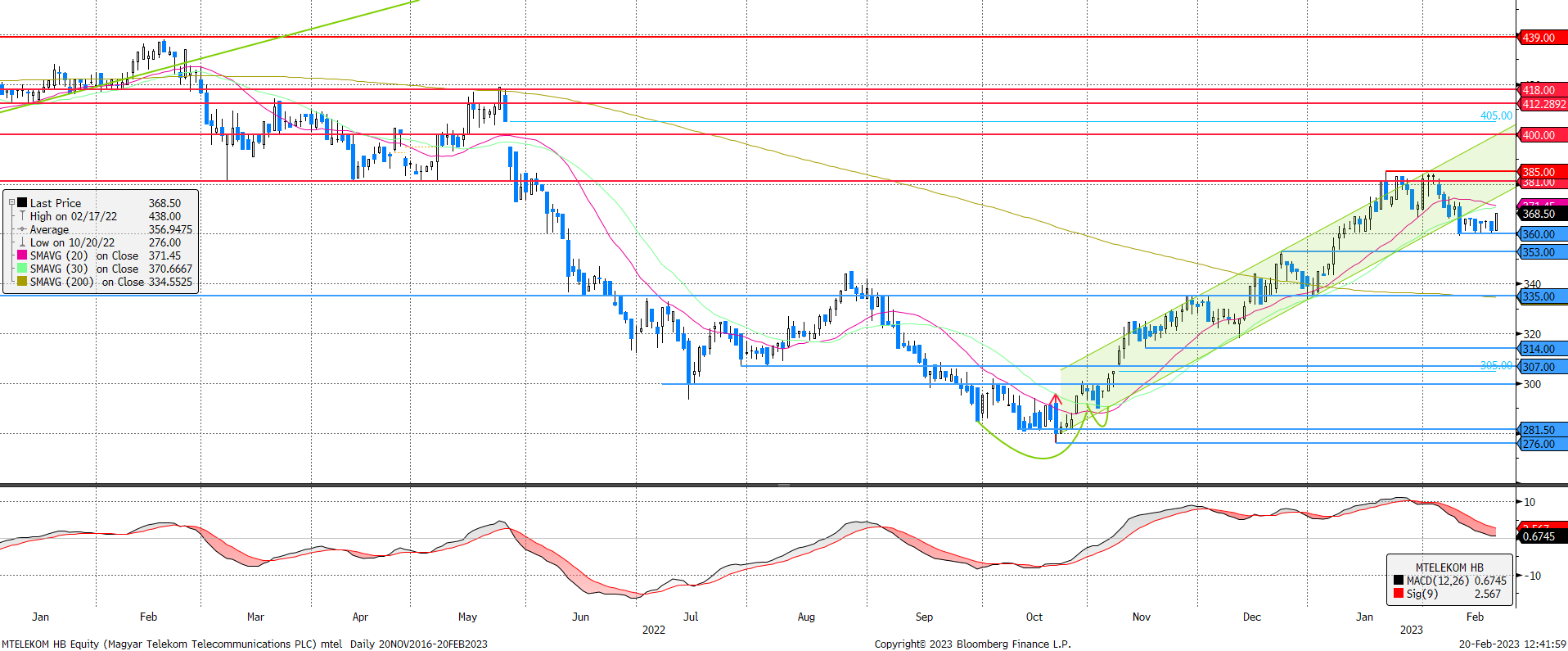The width and height of the screenshot is (1568, 651).
Task: Click the Sep month label on time axis
Action: point(924,617)
